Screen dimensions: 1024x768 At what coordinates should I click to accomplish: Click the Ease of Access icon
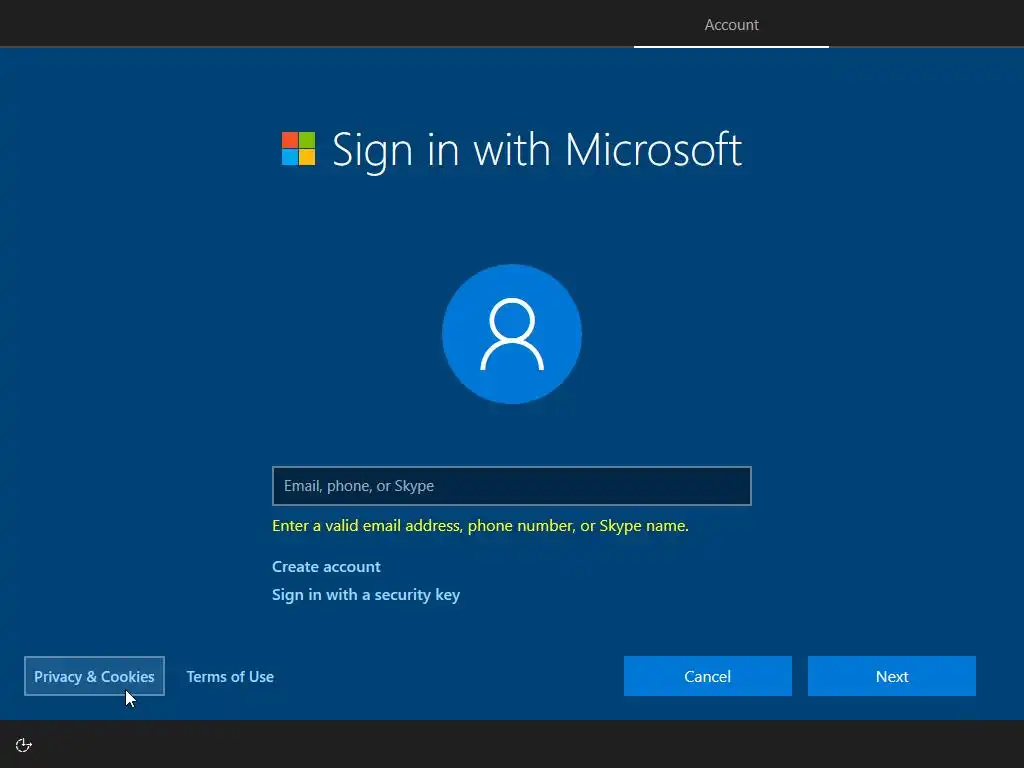click(x=24, y=745)
